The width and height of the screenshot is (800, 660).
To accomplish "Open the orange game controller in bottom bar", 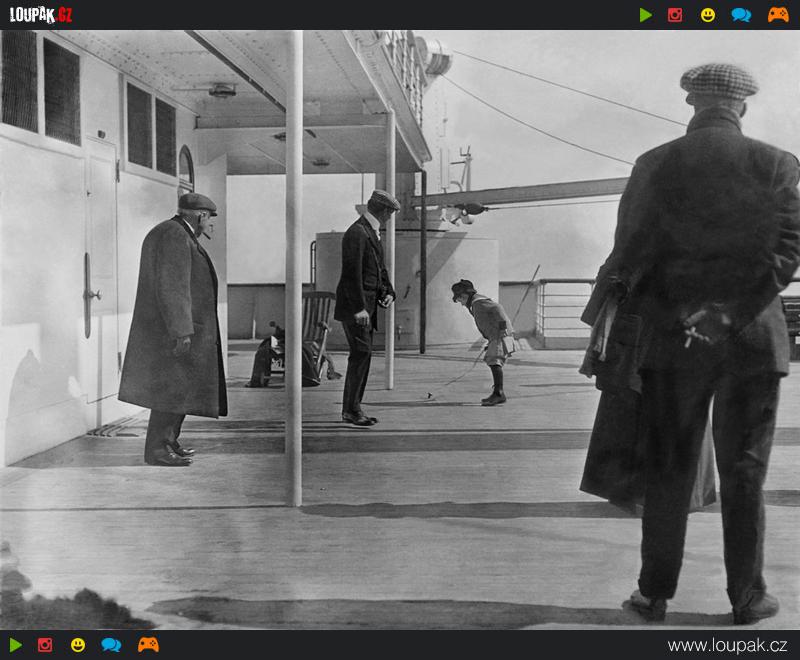I will tap(148, 645).
